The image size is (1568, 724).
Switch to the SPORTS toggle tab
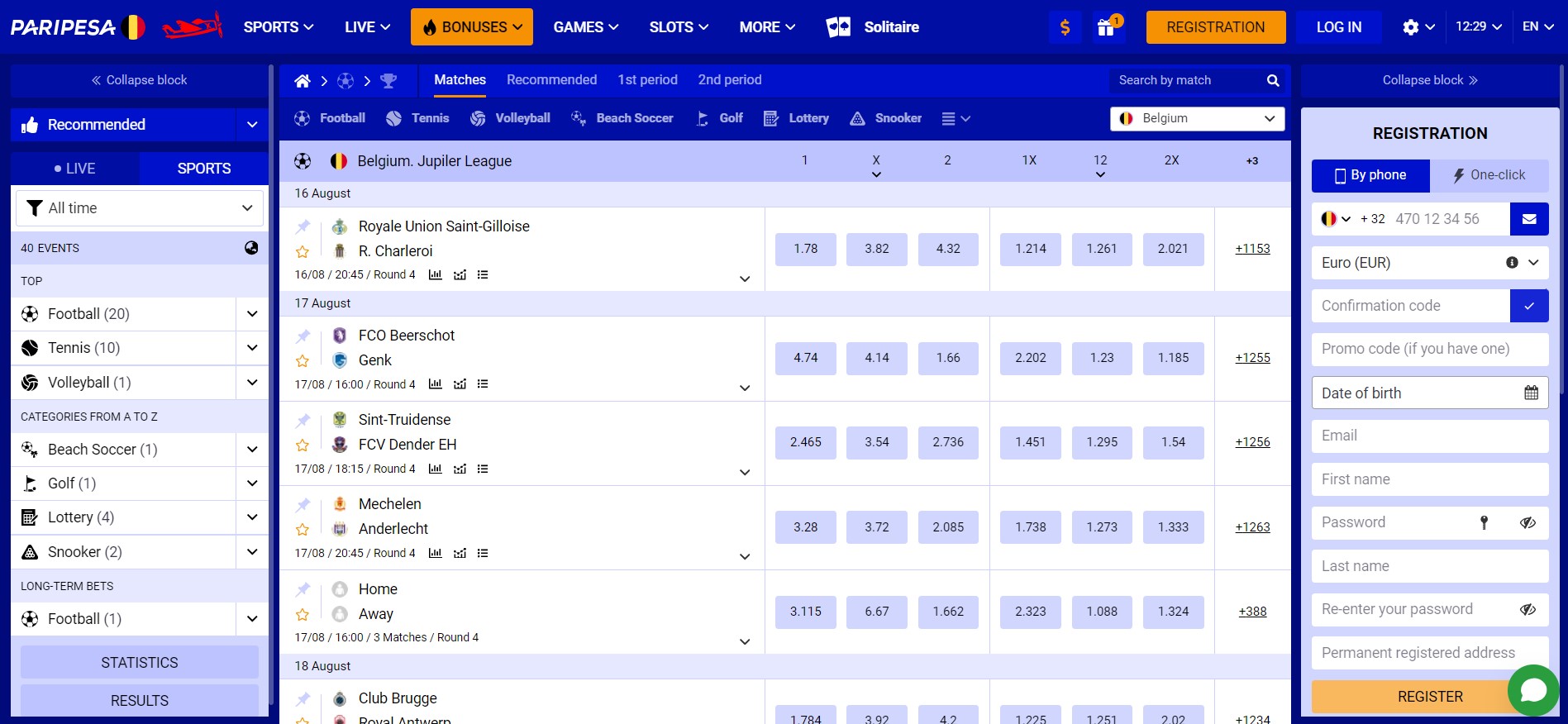[204, 169]
